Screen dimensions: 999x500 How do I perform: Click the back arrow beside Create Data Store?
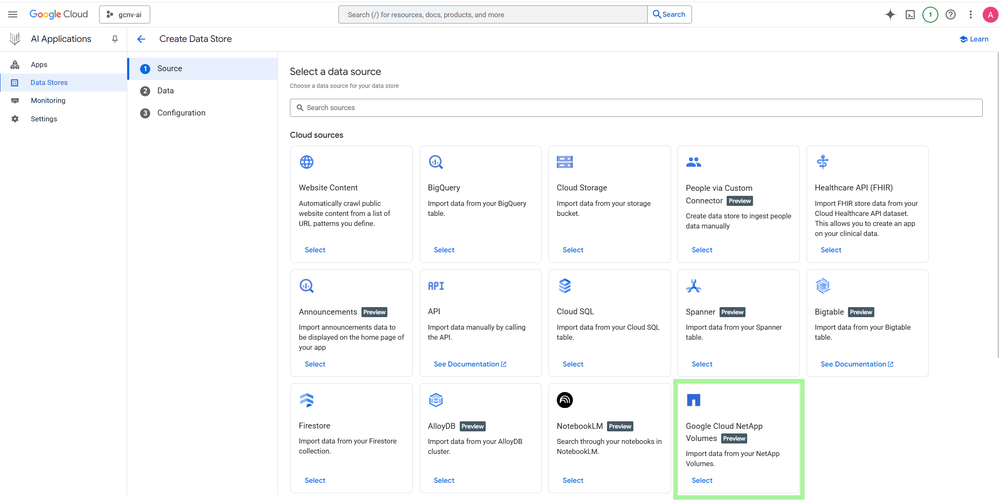tap(141, 39)
